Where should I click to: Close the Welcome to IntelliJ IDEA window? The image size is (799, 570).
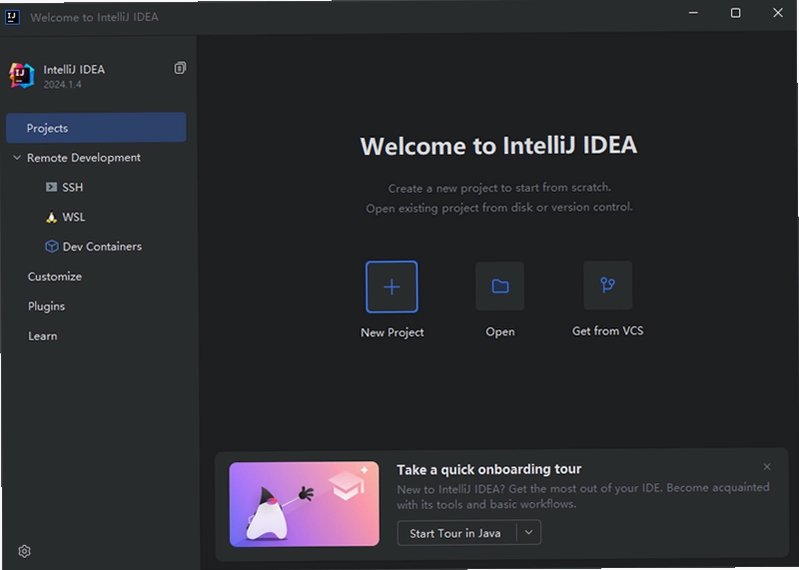(x=778, y=13)
